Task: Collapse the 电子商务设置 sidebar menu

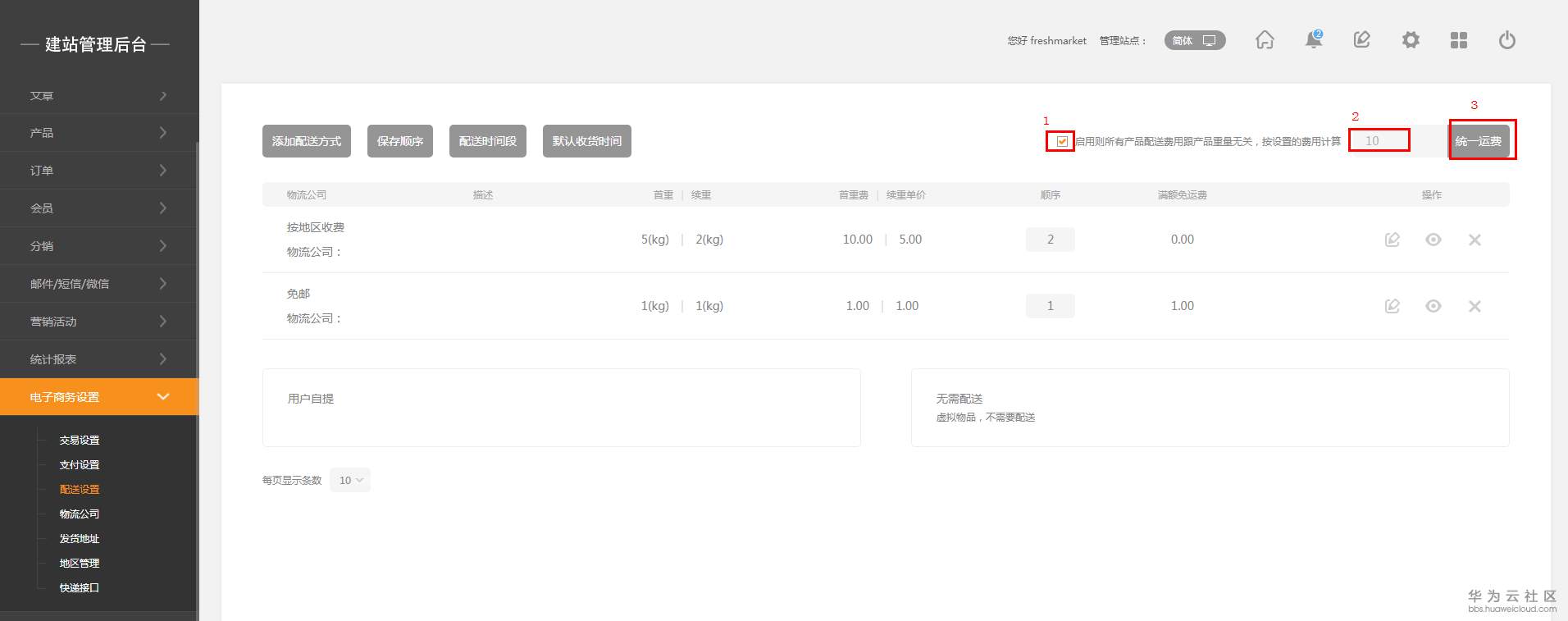Action: tap(99, 397)
